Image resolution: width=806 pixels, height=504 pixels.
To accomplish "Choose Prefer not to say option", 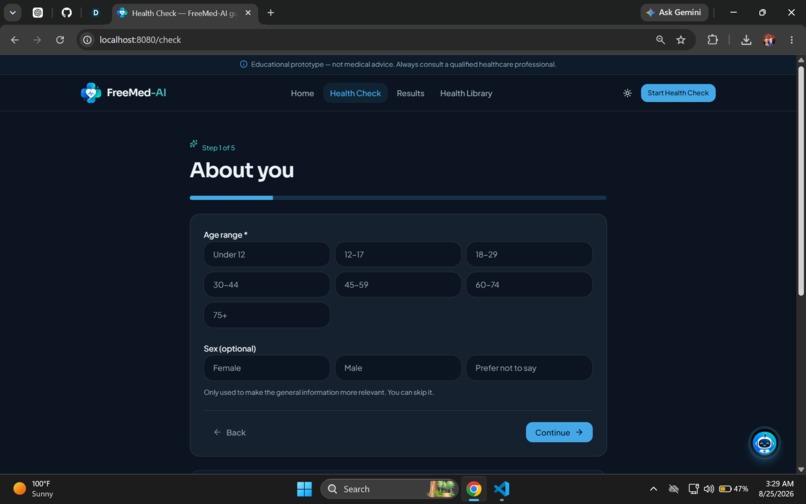I will (x=529, y=368).
